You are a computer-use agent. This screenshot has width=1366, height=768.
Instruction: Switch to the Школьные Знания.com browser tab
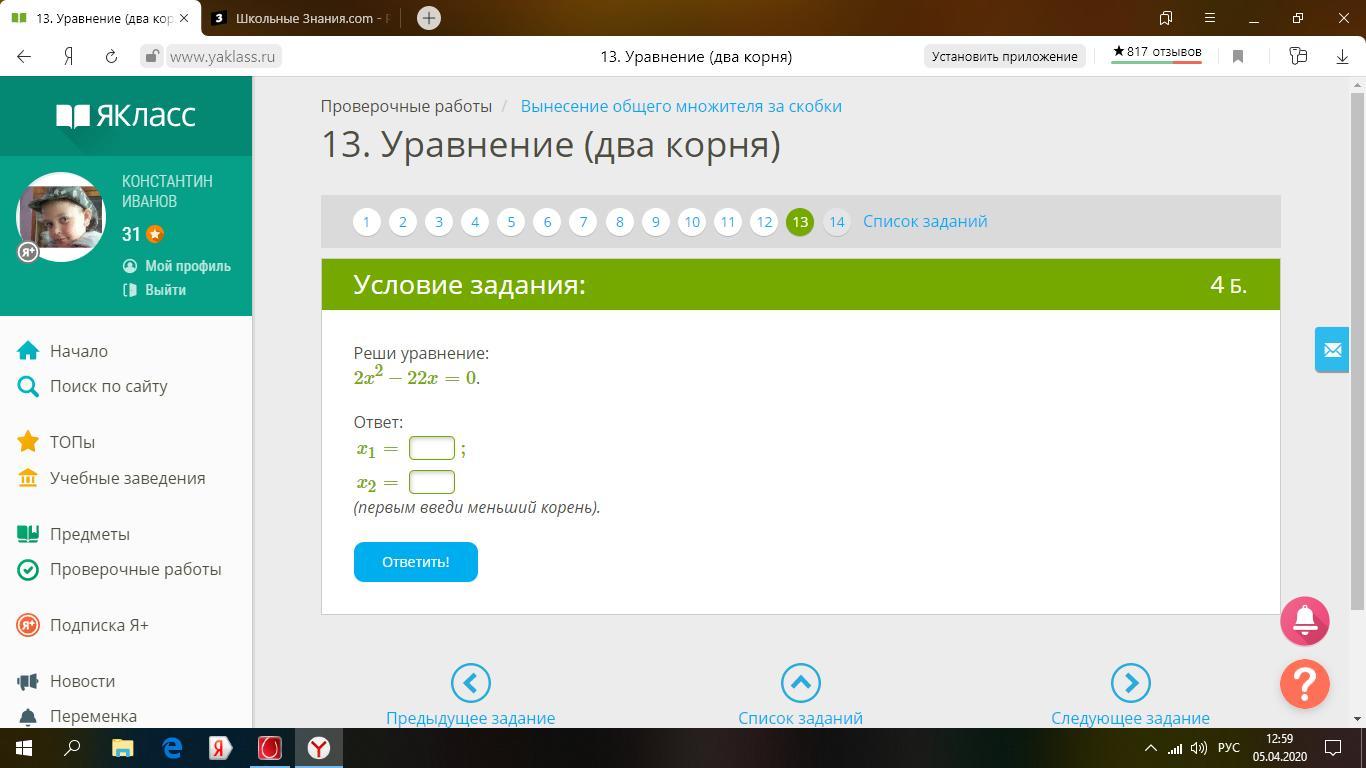pos(300,18)
